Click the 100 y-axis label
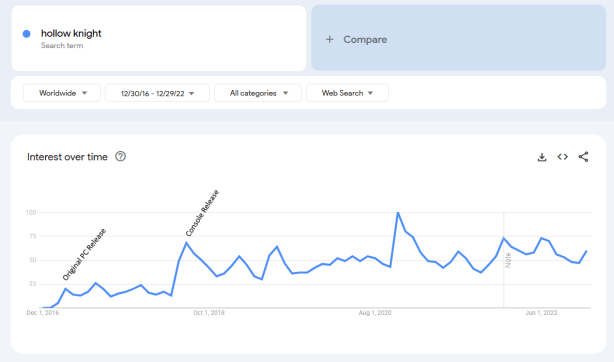 (31, 212)
